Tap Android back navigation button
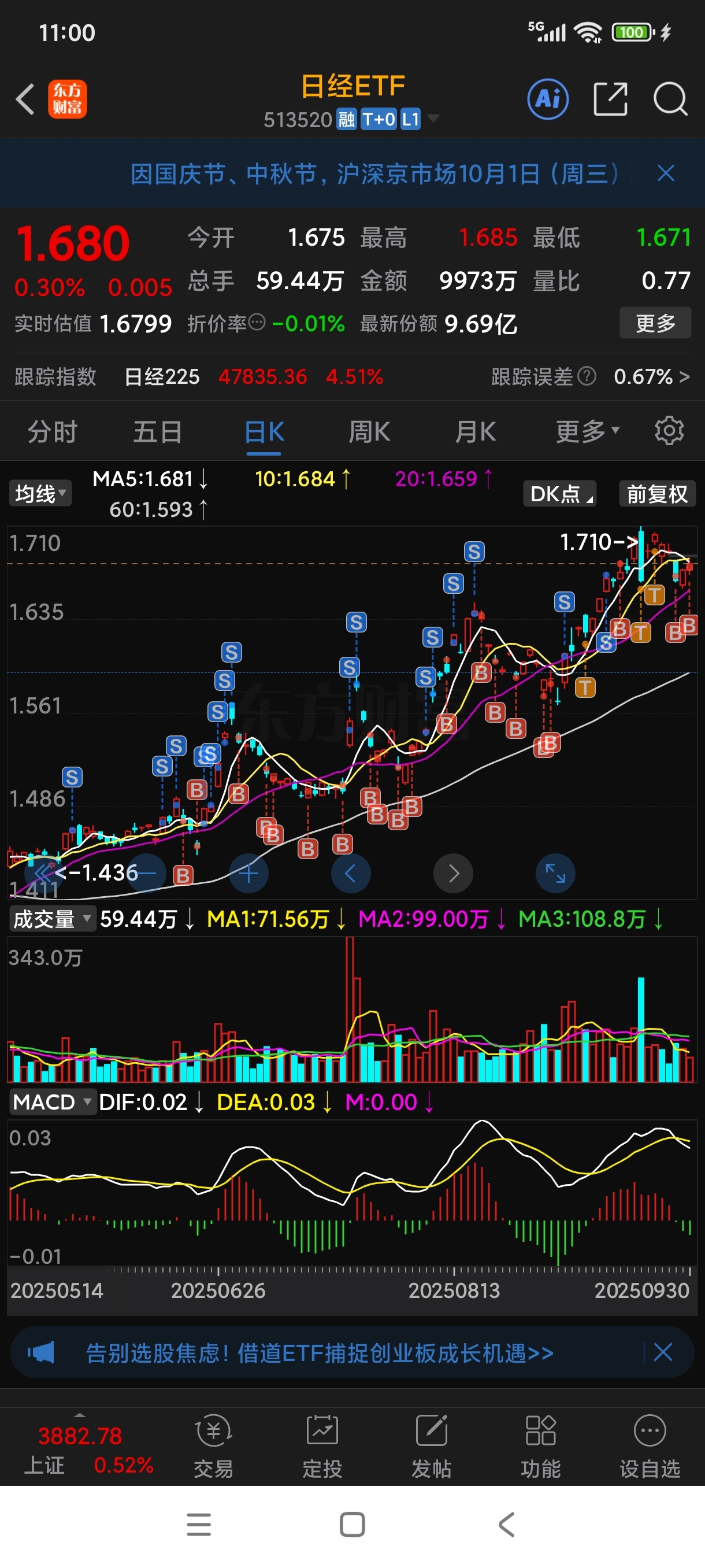 (506, 1524)
